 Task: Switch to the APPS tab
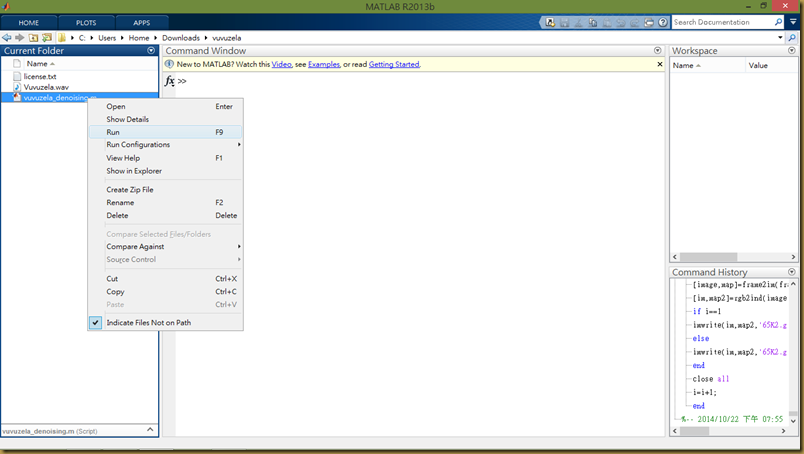(142, 23)
